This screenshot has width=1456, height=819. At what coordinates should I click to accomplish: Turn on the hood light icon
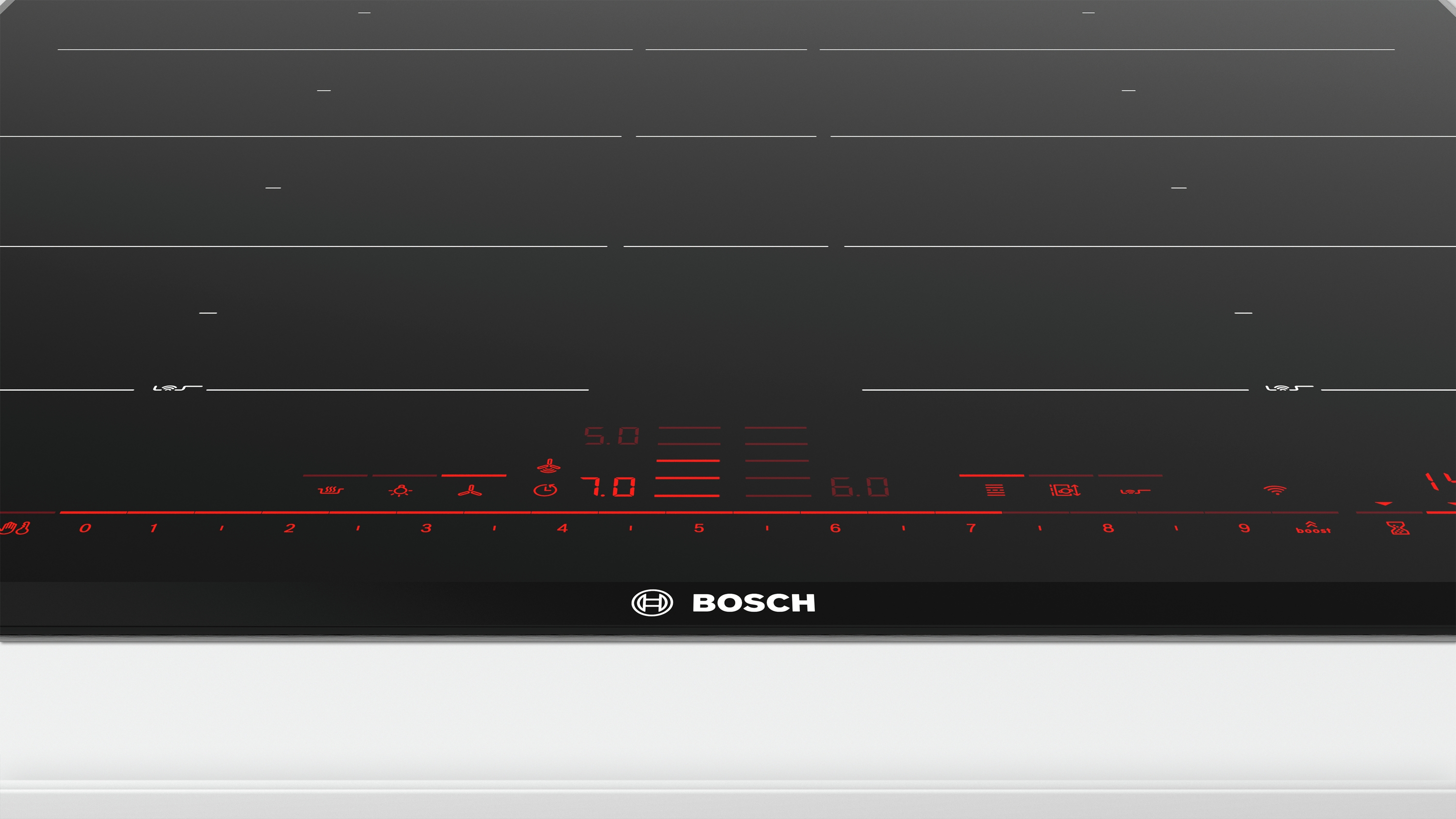tap(400, 490)
